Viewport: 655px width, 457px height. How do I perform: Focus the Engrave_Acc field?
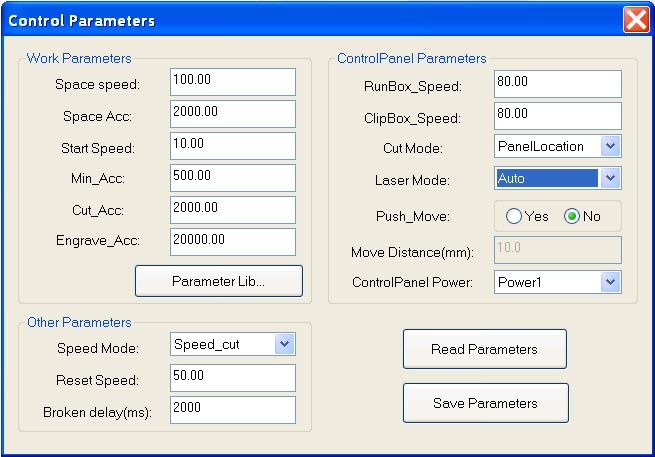[x=232, y=242]
